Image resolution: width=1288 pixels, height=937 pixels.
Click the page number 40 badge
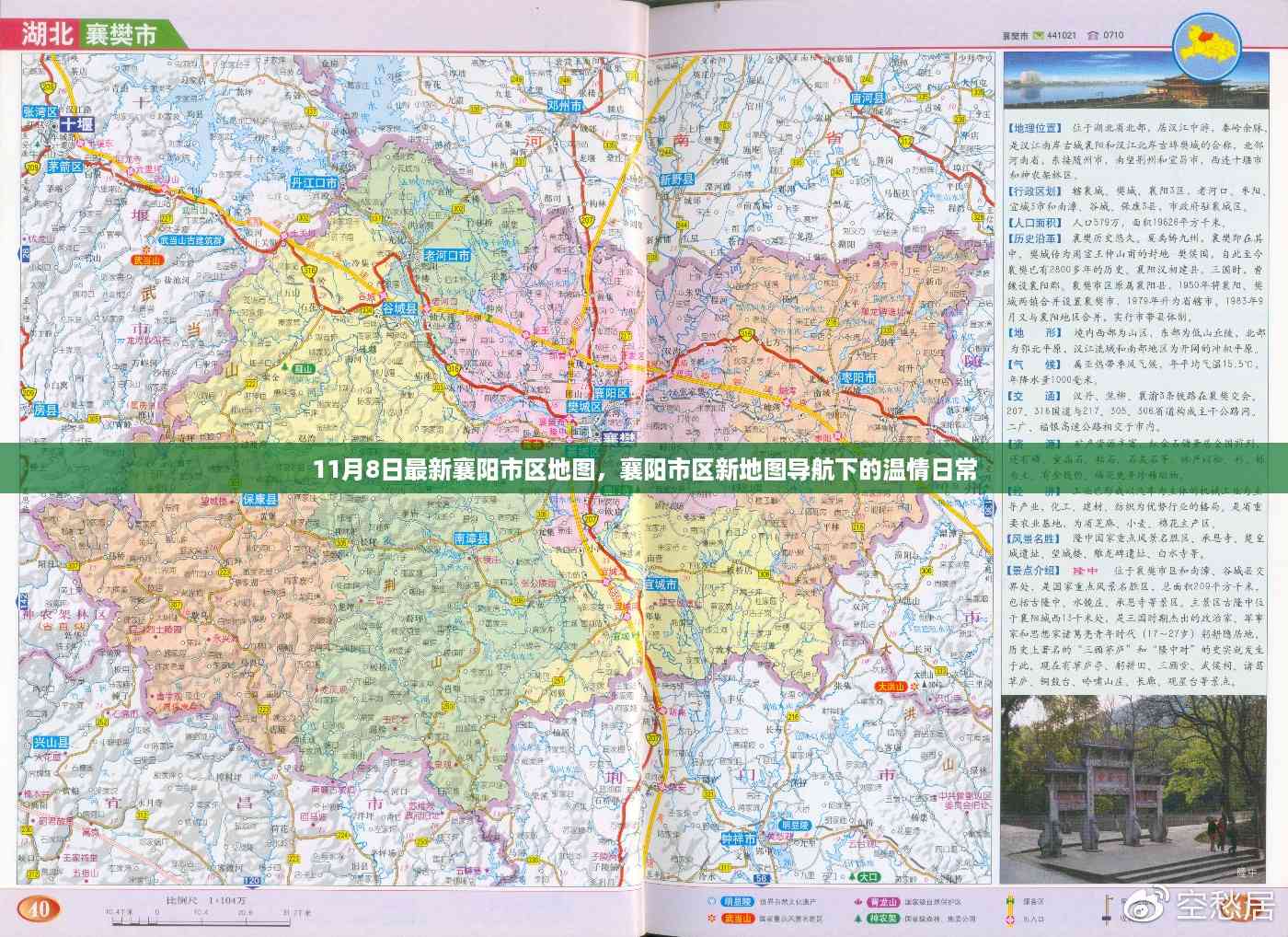(39, 909)
